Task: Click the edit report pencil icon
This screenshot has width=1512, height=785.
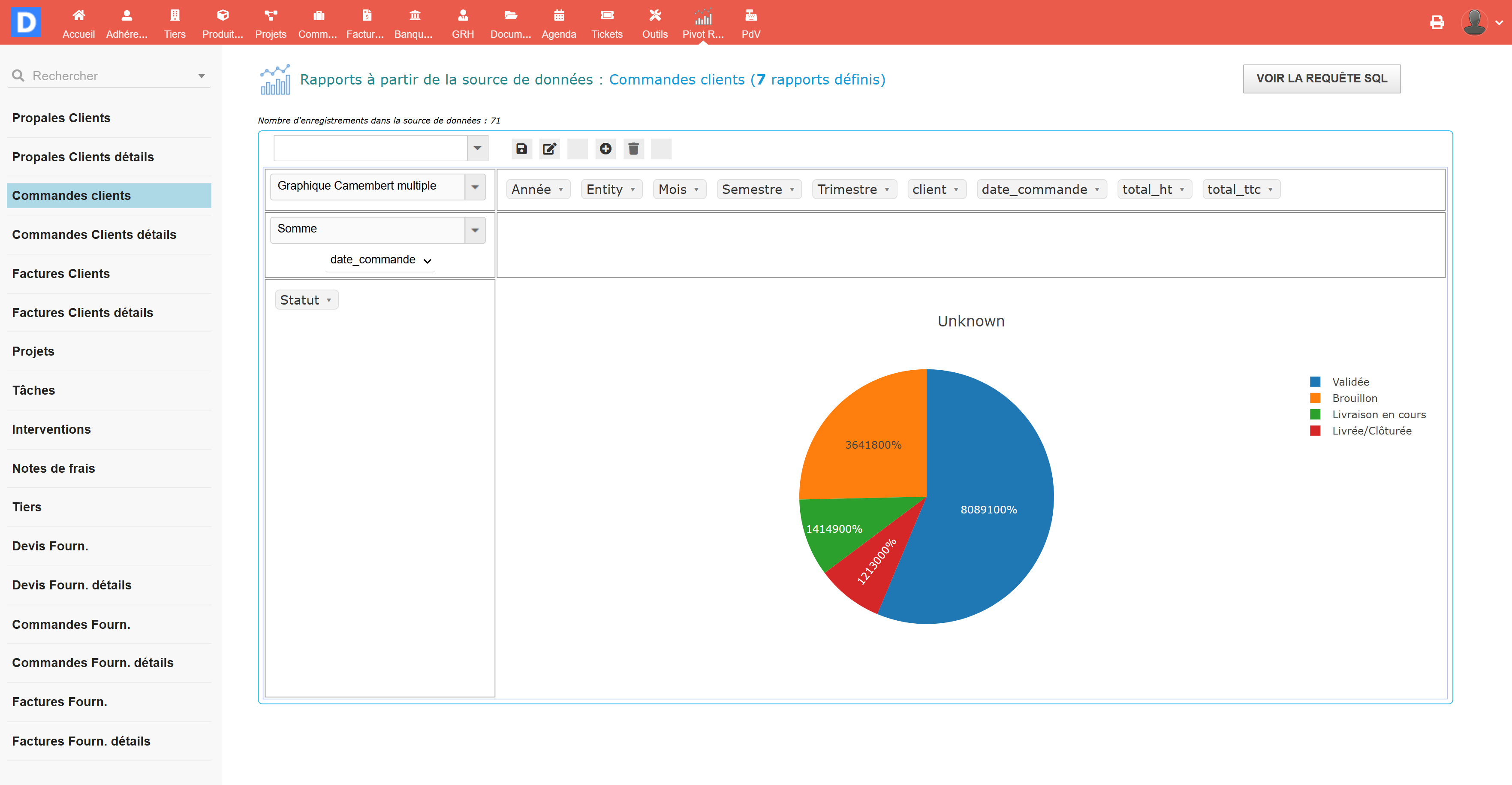Action: (549, 148)
